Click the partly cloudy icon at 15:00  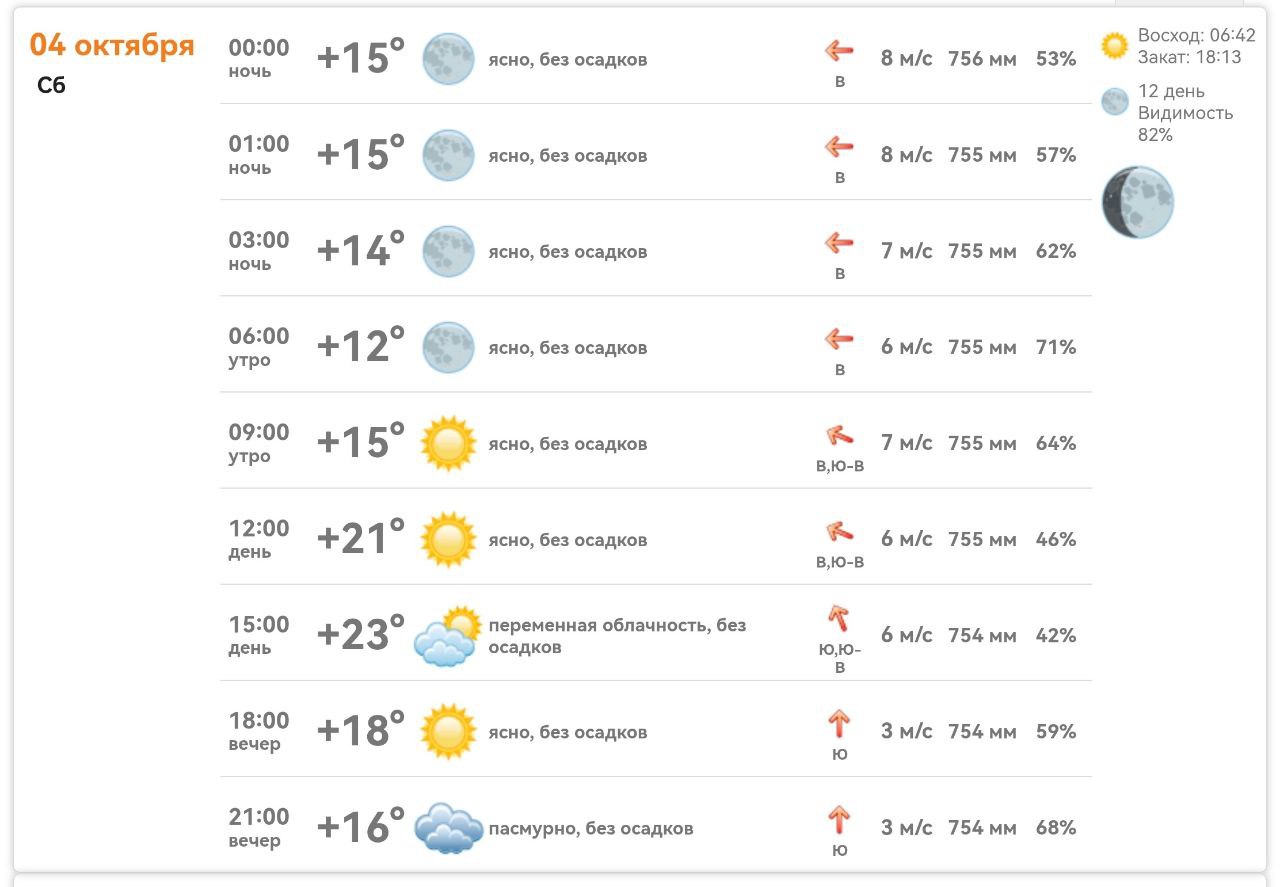[x=447, y=636]
